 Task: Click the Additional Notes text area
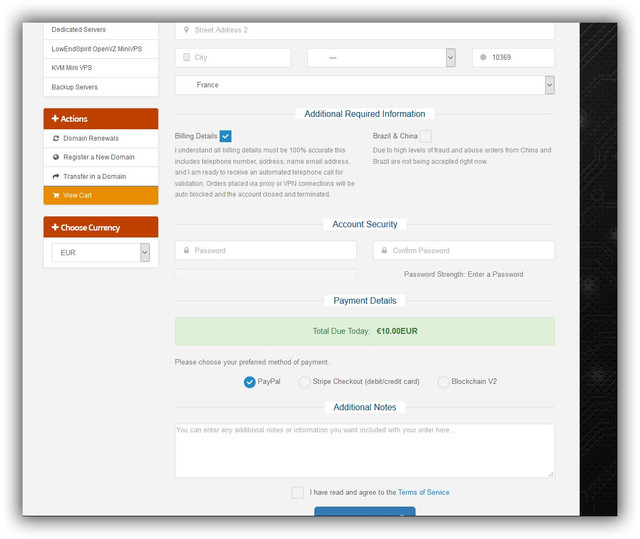364,450
